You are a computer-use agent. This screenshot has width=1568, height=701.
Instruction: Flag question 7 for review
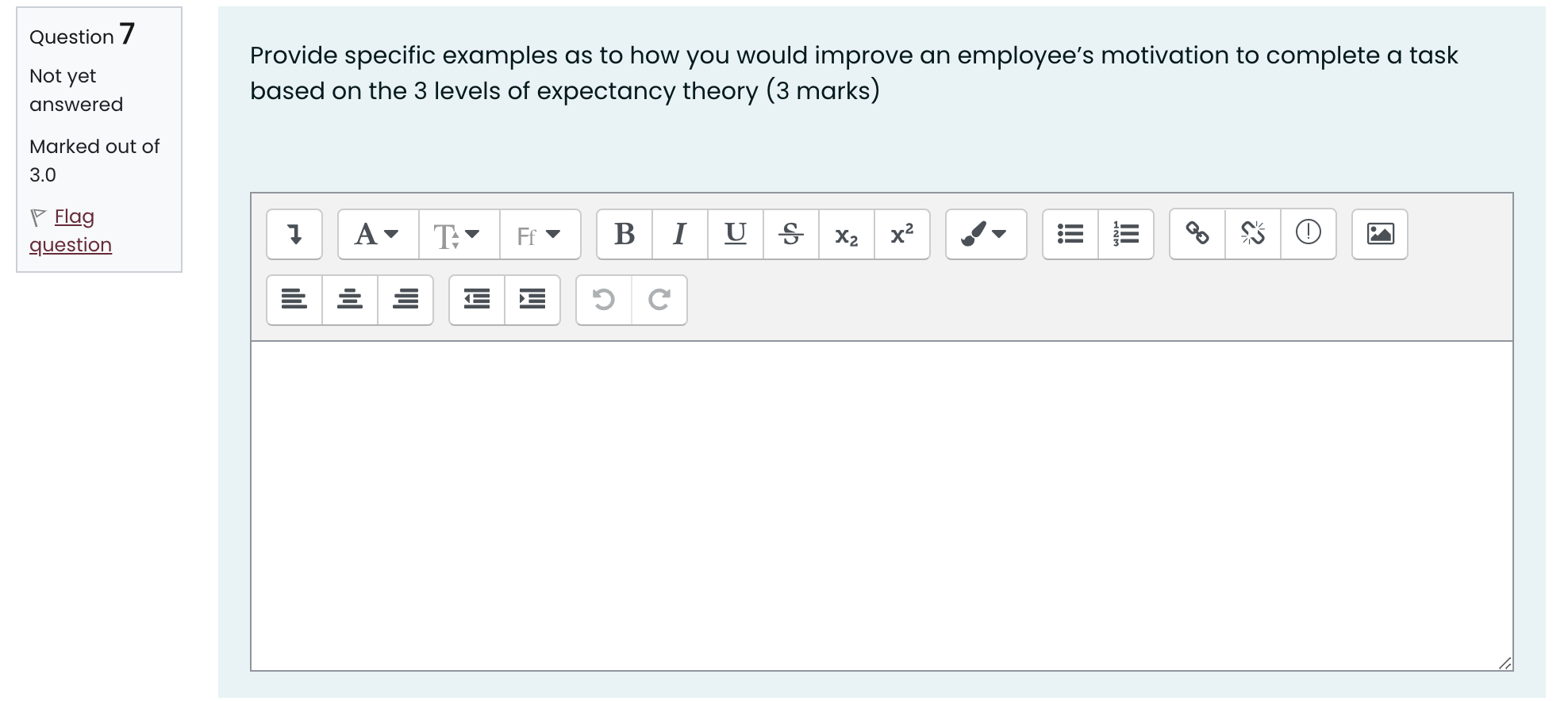coord(70,229)
